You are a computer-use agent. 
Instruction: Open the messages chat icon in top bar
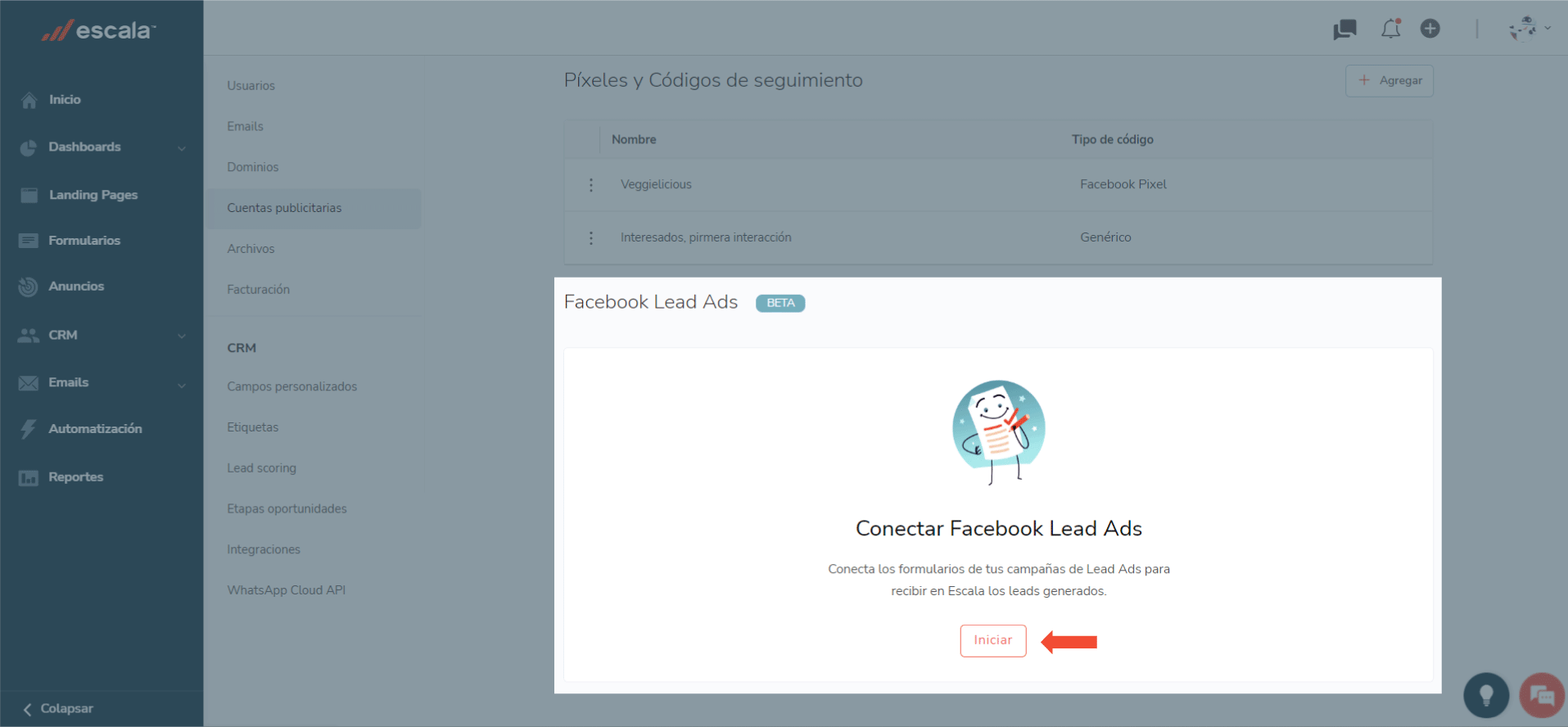[1344, 29]
